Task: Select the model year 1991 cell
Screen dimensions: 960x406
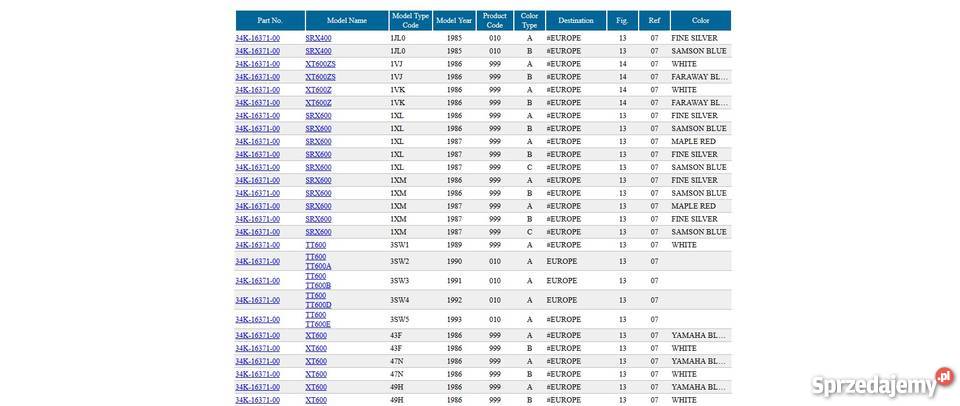Action: pyautogui.click(x=454, y=280)
